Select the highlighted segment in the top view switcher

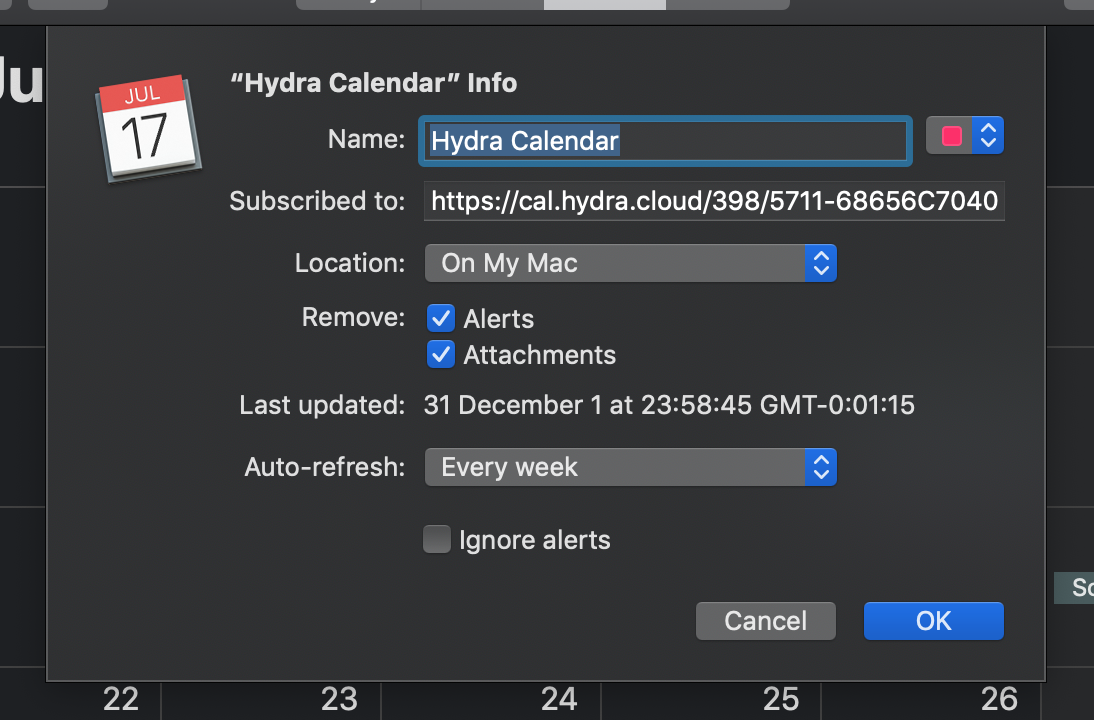tap(604, 4)
